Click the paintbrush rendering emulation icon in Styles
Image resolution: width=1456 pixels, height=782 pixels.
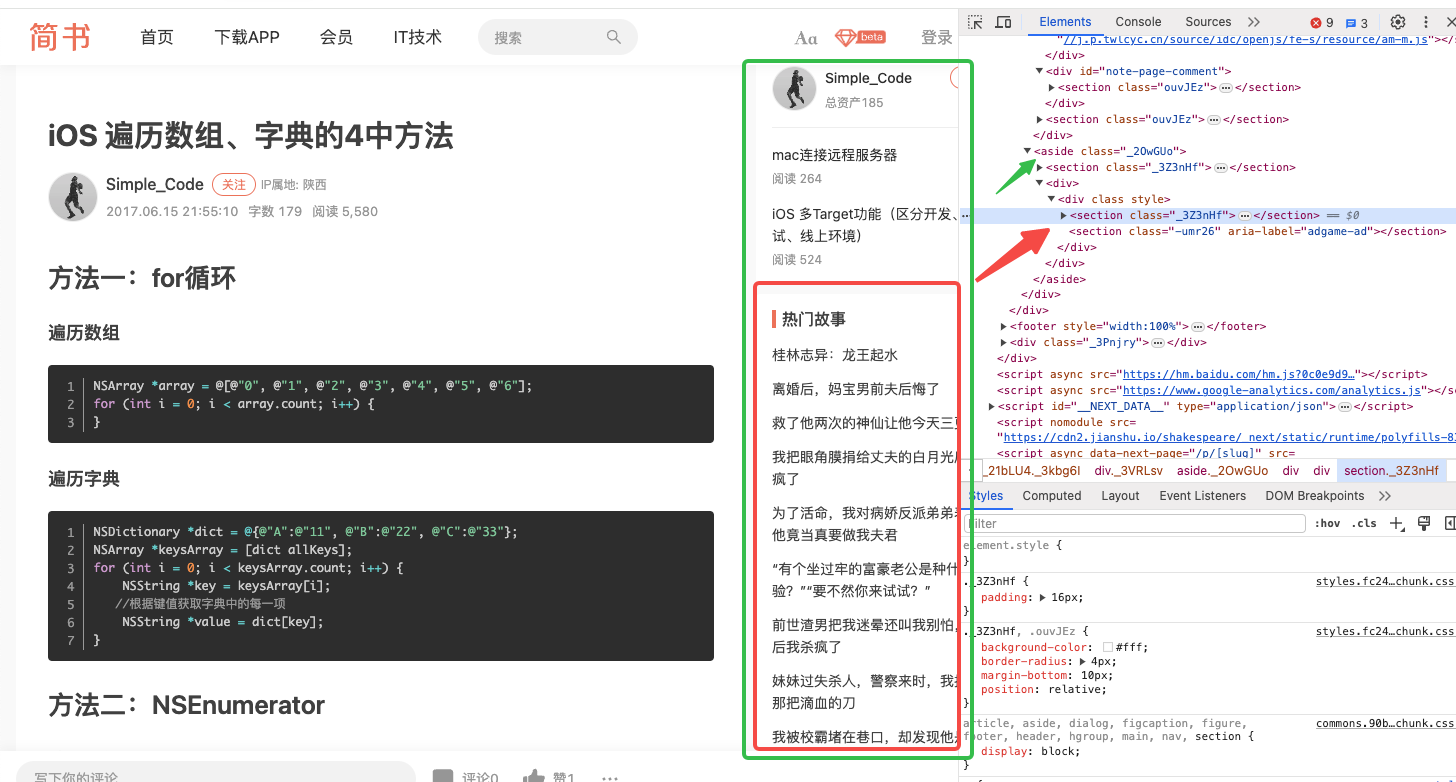pos(1424,523)
